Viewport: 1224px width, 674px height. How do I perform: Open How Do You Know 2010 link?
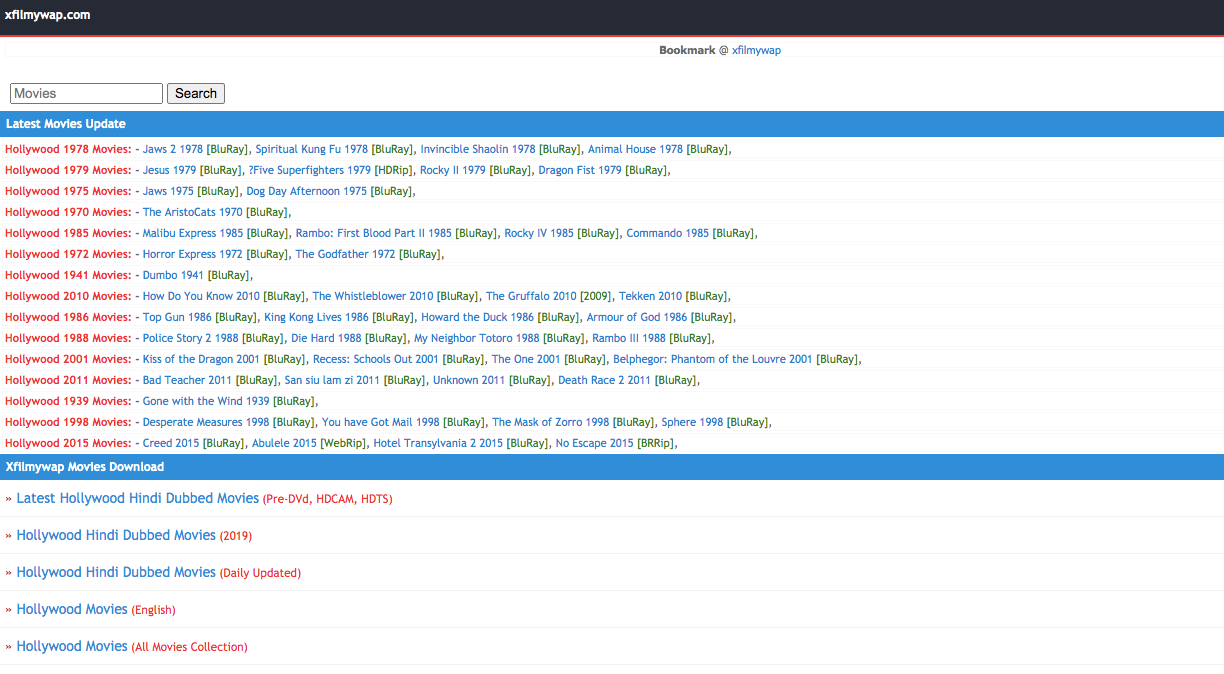(x=201, y=296)
